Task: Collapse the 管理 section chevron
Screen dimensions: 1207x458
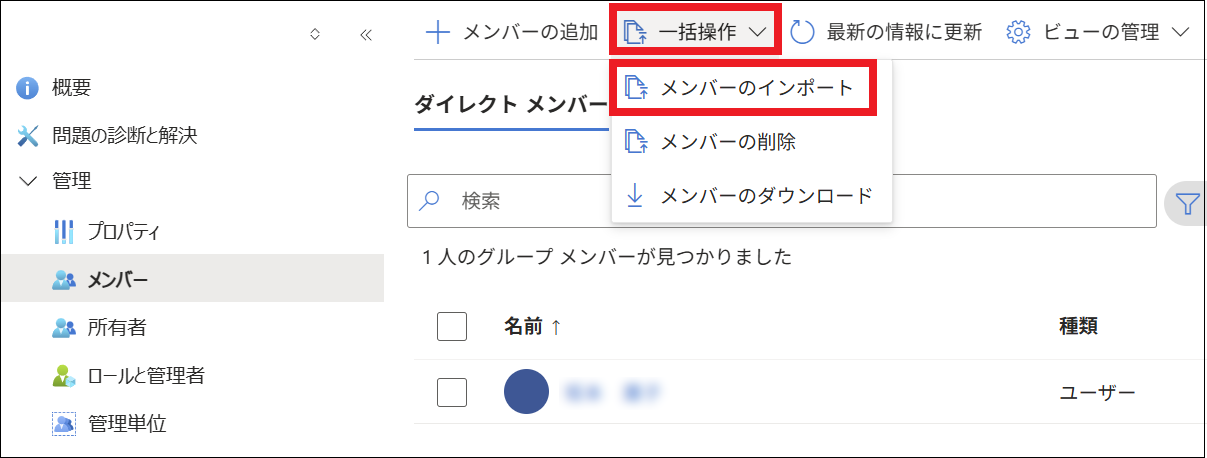Action: tap(28, 182)
